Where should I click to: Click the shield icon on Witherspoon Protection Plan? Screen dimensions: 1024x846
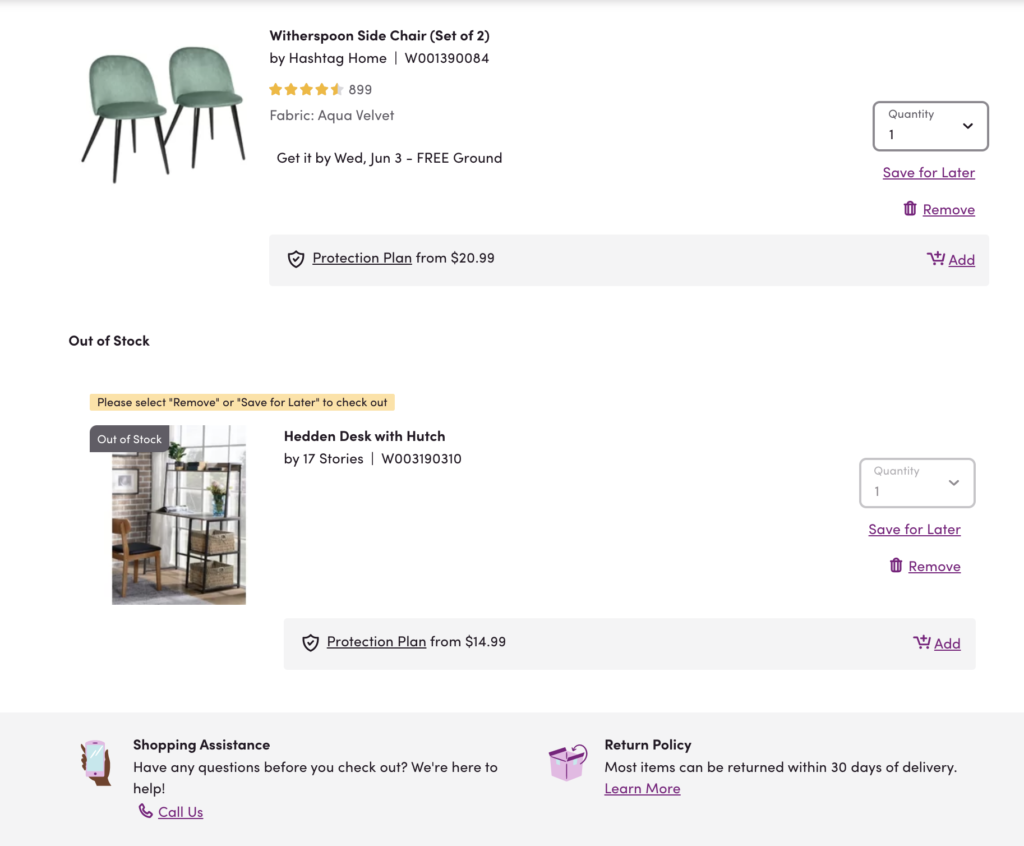pyautogui.click(x=296, y=258)
